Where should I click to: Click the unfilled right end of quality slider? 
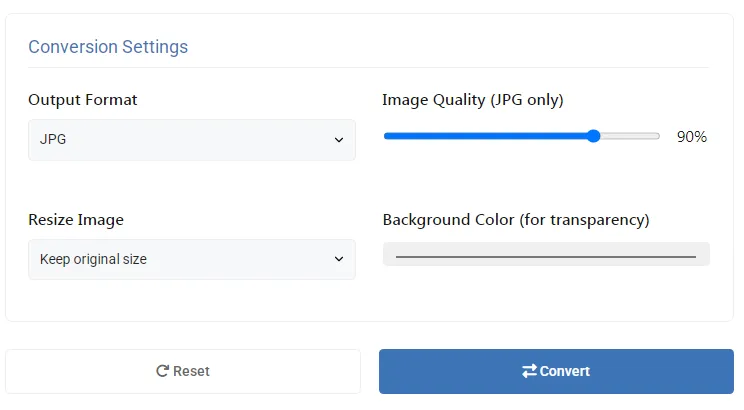(630, 136)
